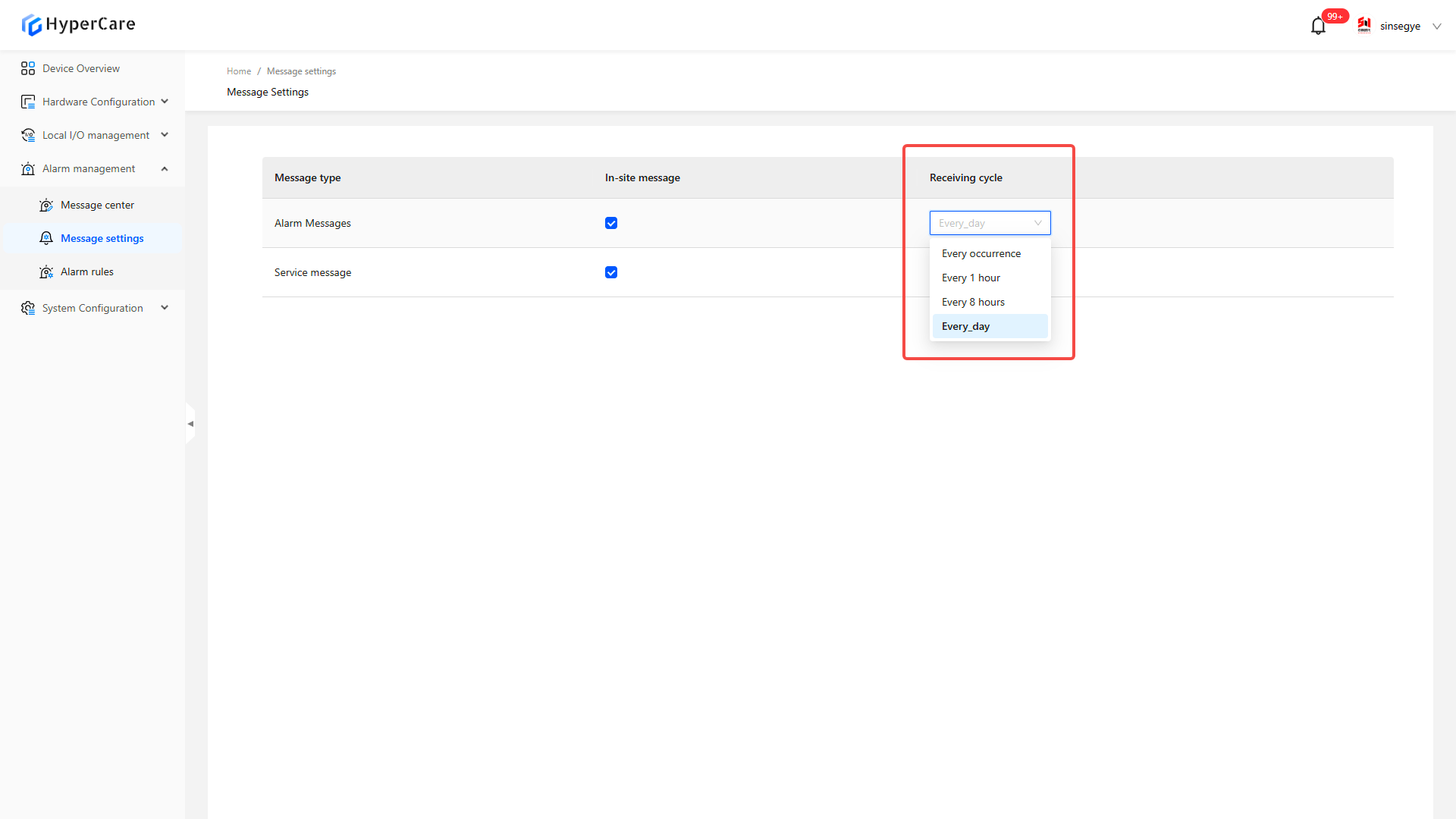Image resolution: width=1456 pixels, height=819 pixels.
Task: Collapse the sidebar with arrow handle
Action: [x=190, y=424]
